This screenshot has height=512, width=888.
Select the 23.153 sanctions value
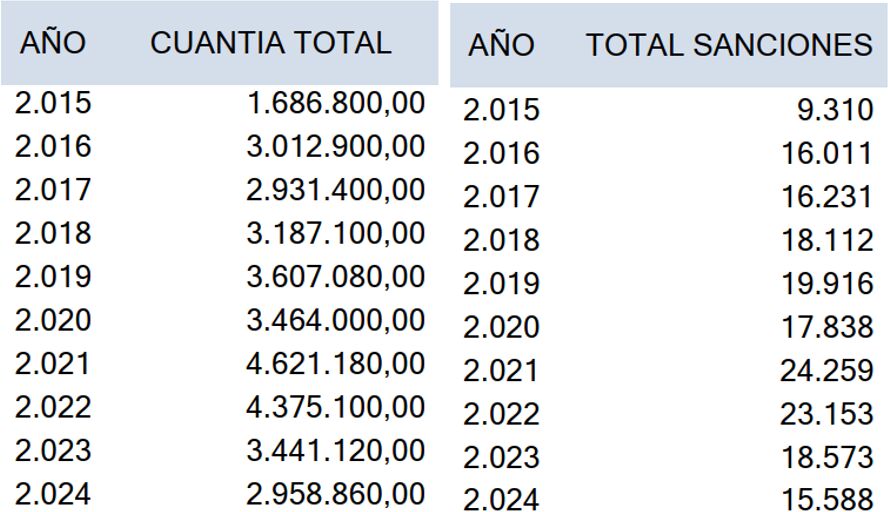[827, 414]
